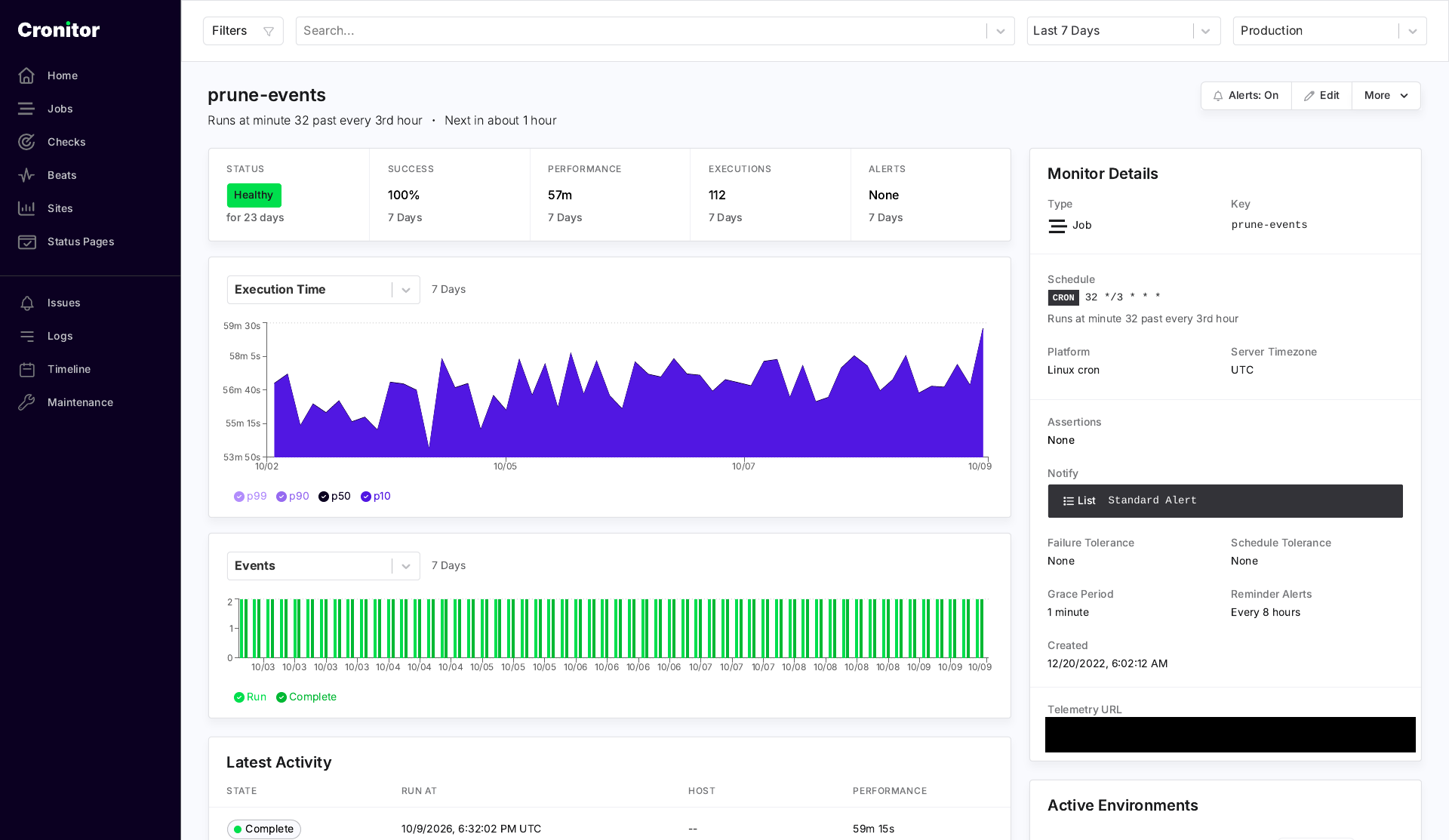This screenshot has width=1449, height=840.
Task: Click the Edit button
Action: [x=1321, y=96]
